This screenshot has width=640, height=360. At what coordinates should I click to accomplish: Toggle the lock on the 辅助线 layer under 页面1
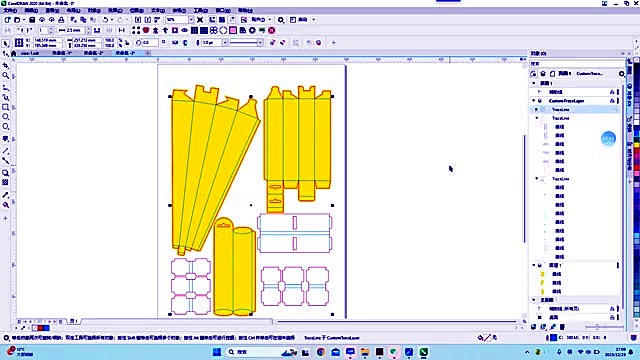click(612, 92)
